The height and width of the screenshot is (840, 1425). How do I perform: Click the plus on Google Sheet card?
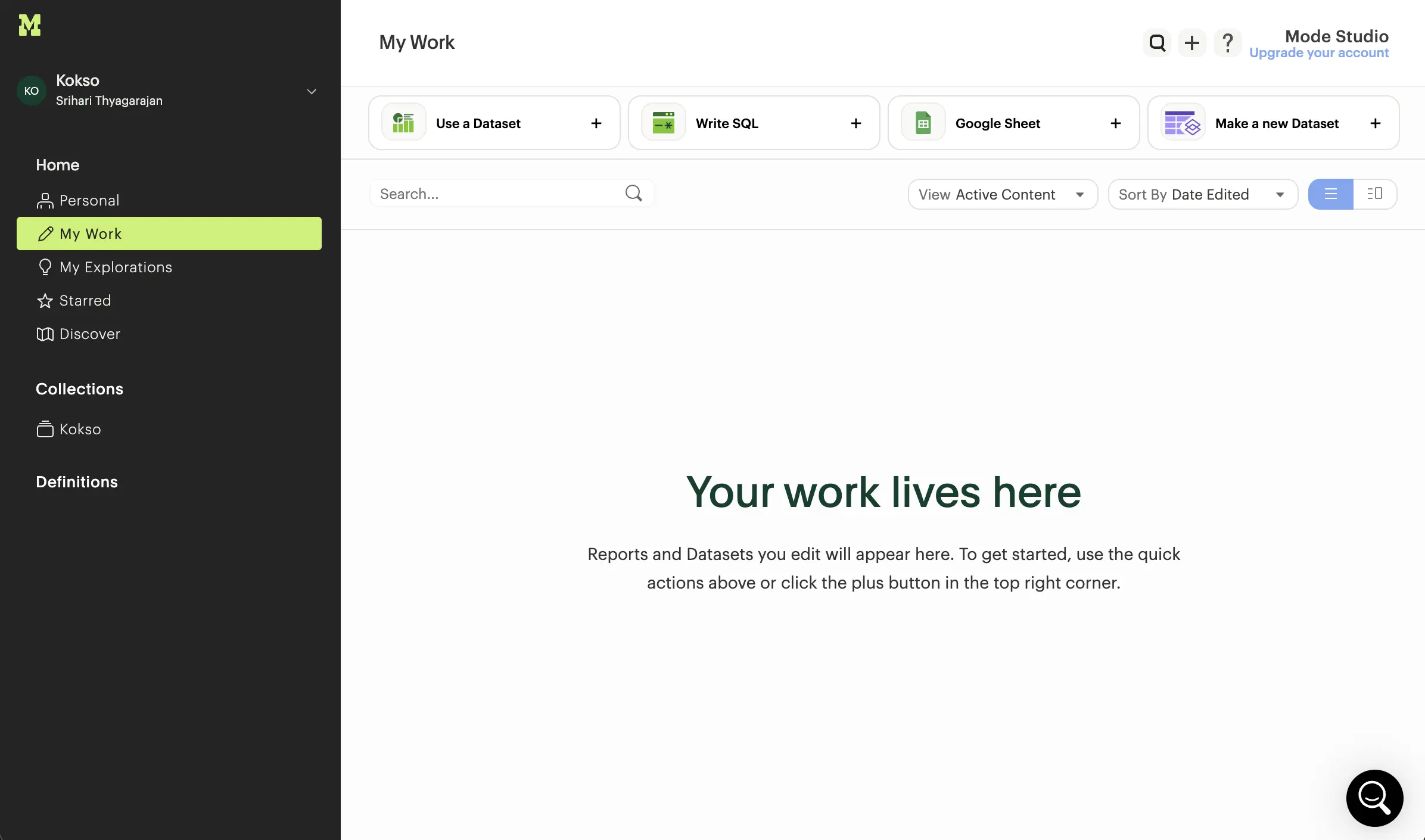(1116, 123)
